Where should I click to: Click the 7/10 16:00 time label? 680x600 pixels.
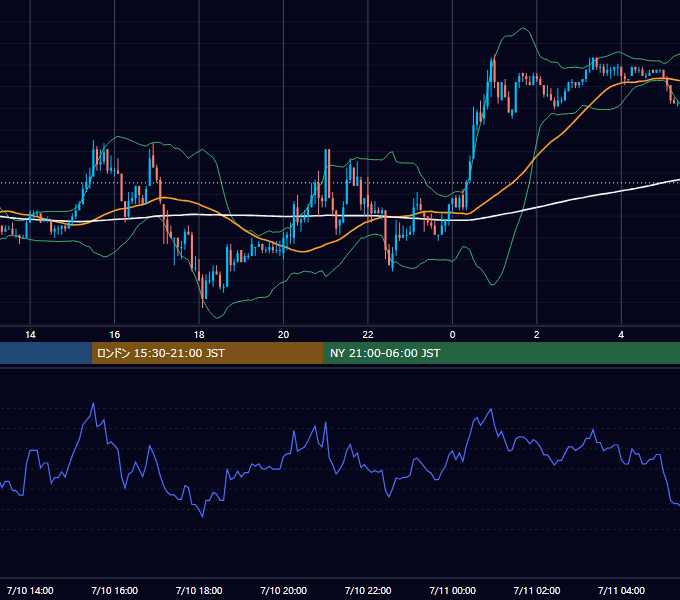114,590
